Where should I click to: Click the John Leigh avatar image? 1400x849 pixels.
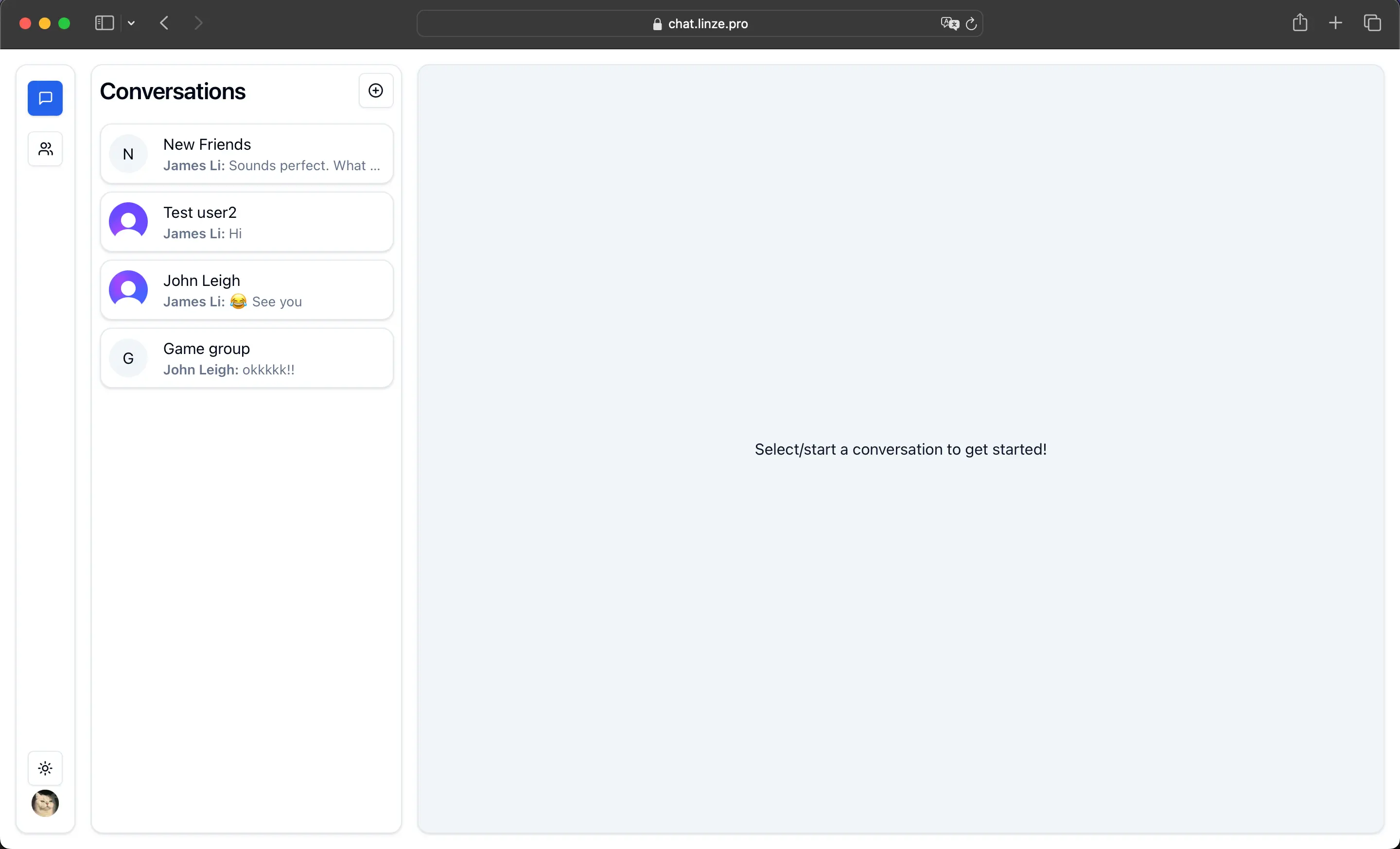128,289
